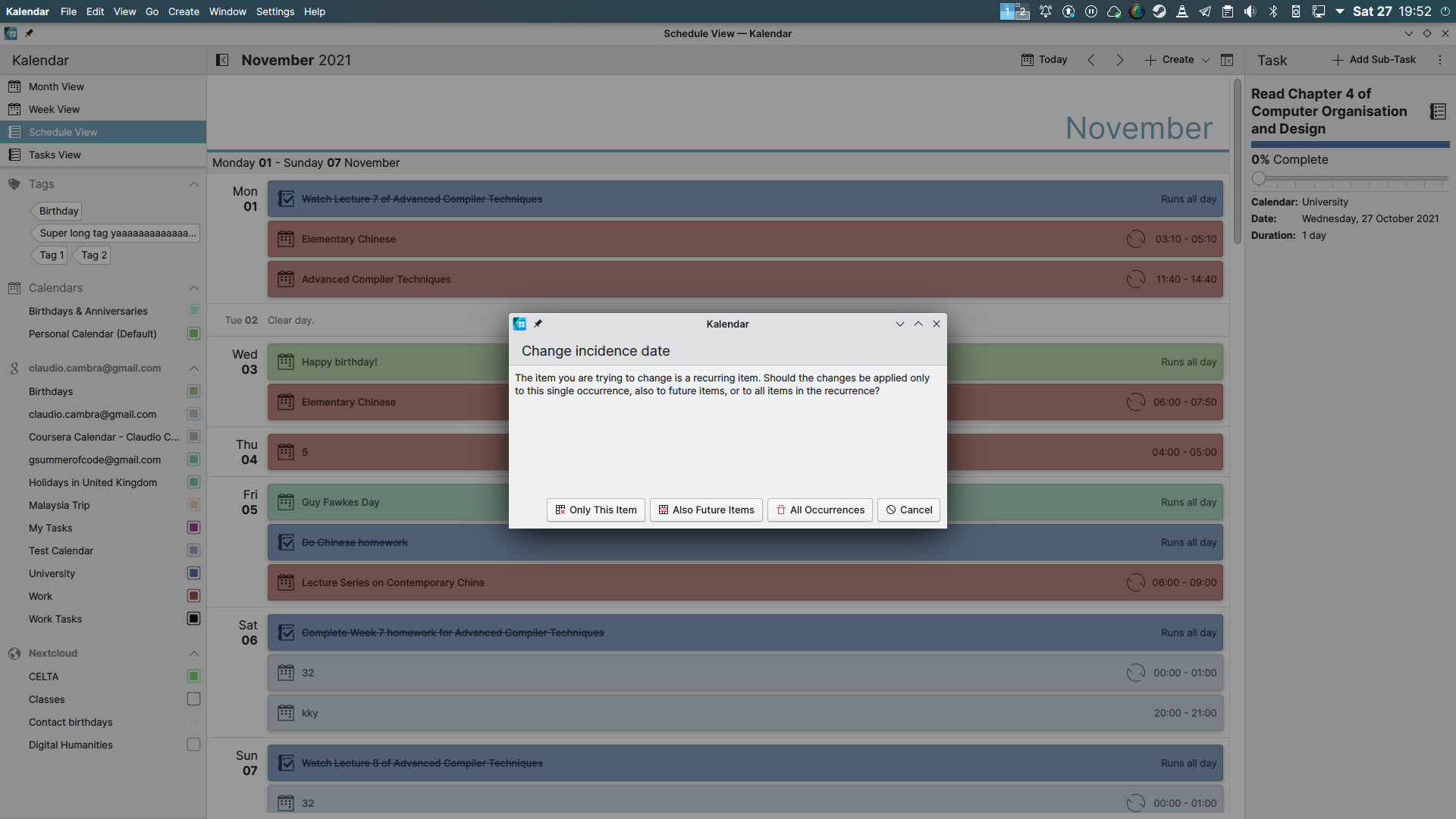Screen dimensions: 1456x819
Task: Click the dialog title bar down chevron
Action: point(900,324)
